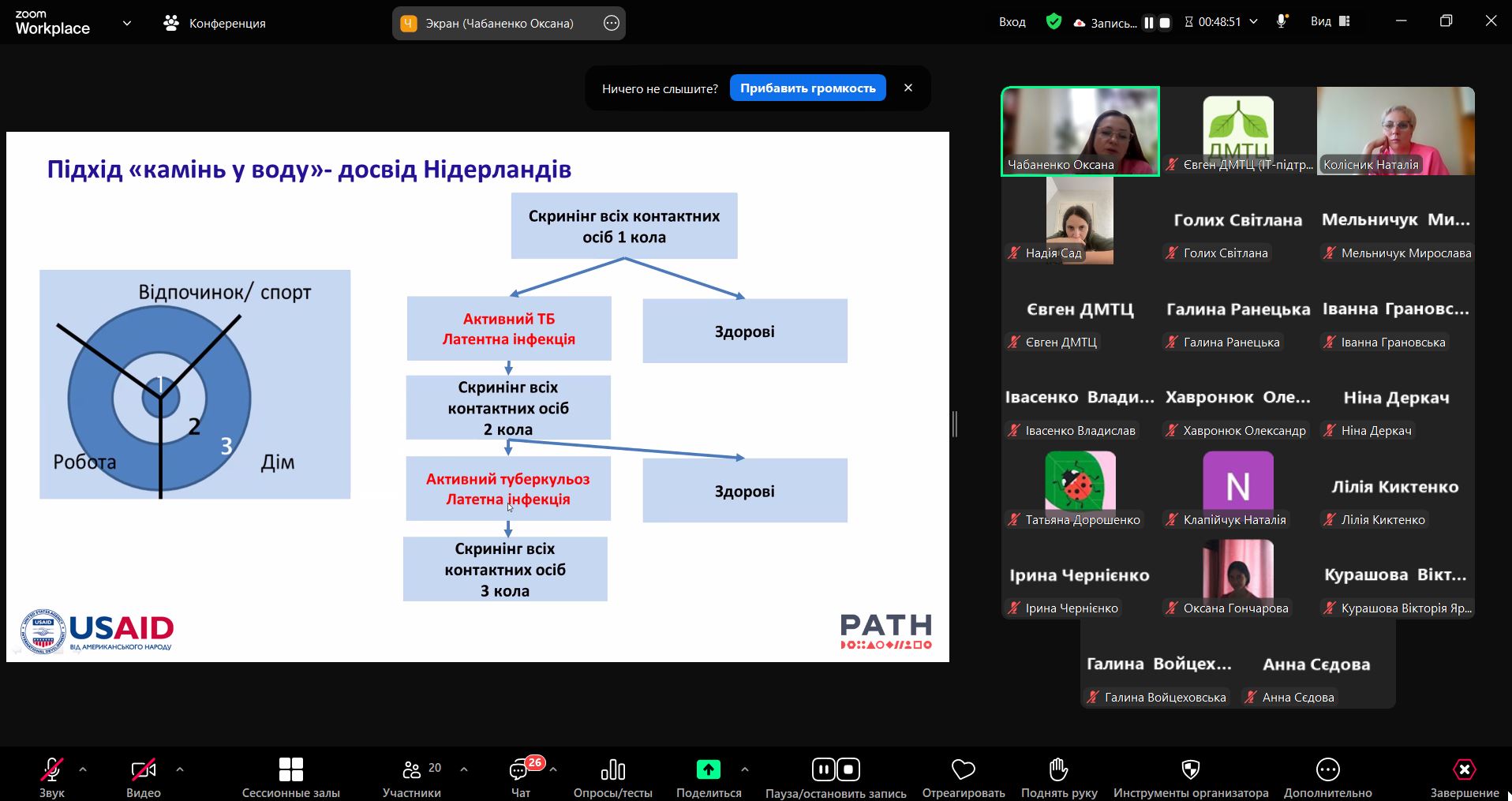Image resolution: width=1512 pixels, height=801 pixels.
Task: Unmute microphone via Звук button
Action: [x=51, y=770]
